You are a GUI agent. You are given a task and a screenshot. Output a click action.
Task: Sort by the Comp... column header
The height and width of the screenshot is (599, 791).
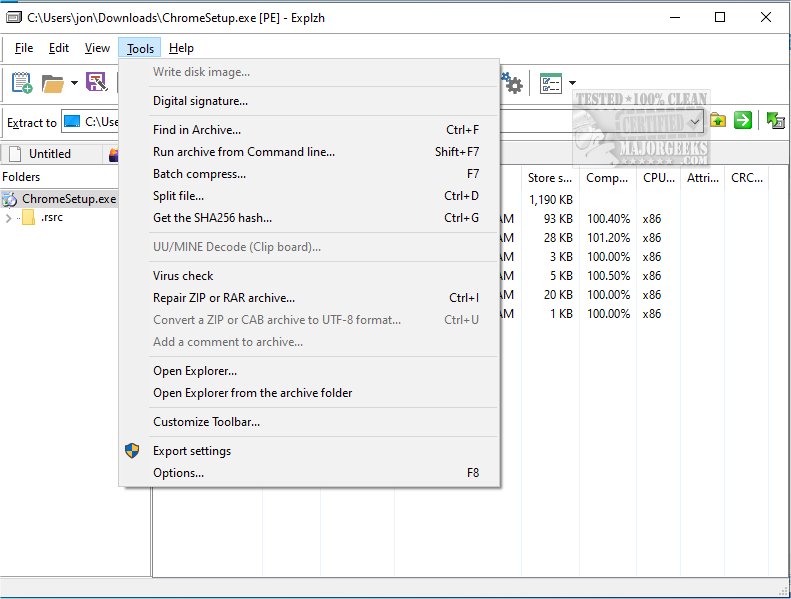click(607, 178)
